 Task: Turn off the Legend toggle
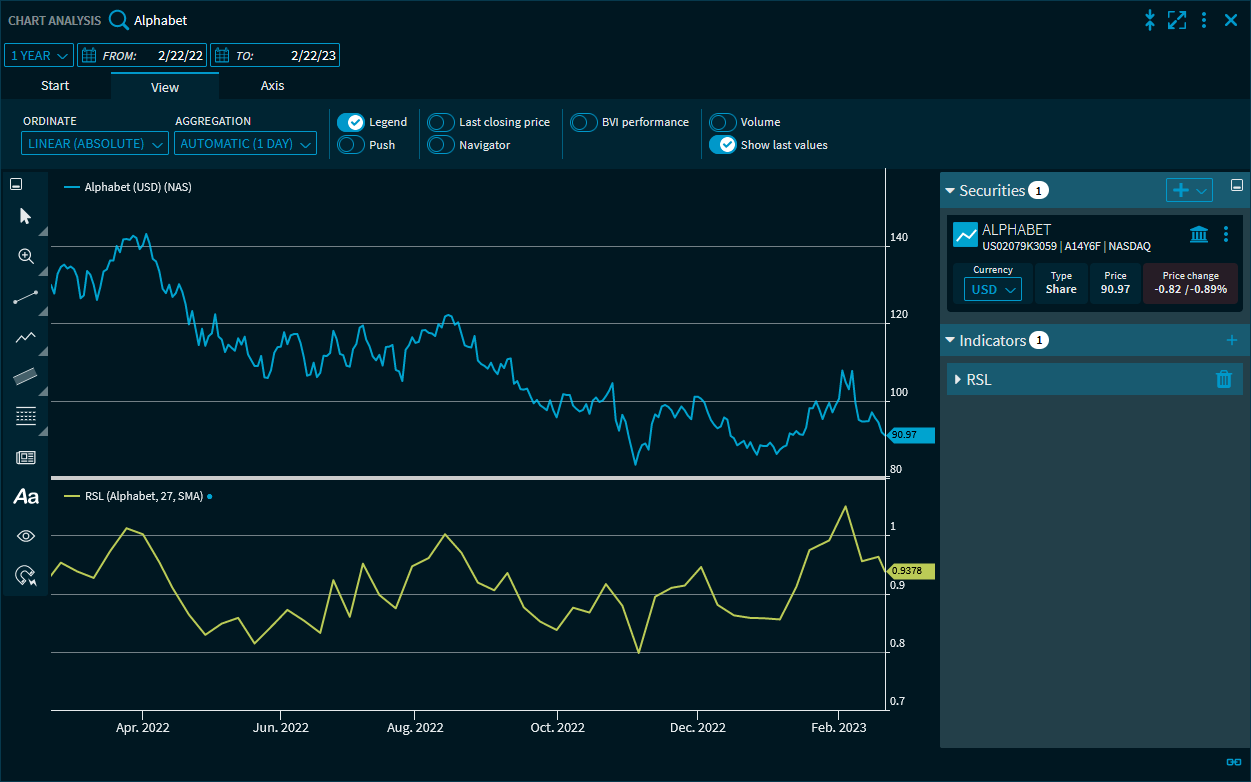point(350,122)
